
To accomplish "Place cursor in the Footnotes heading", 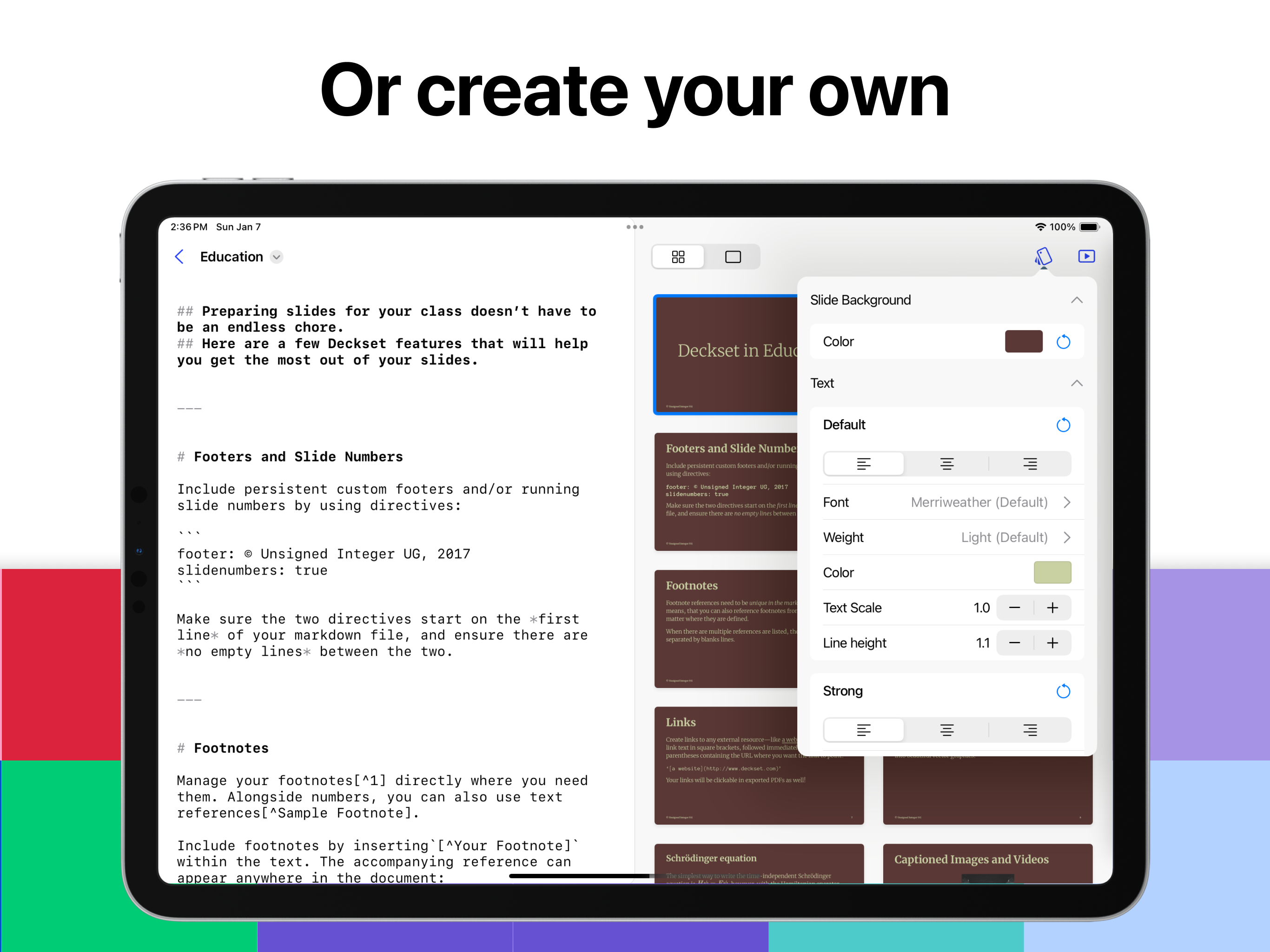I will 231,748.
